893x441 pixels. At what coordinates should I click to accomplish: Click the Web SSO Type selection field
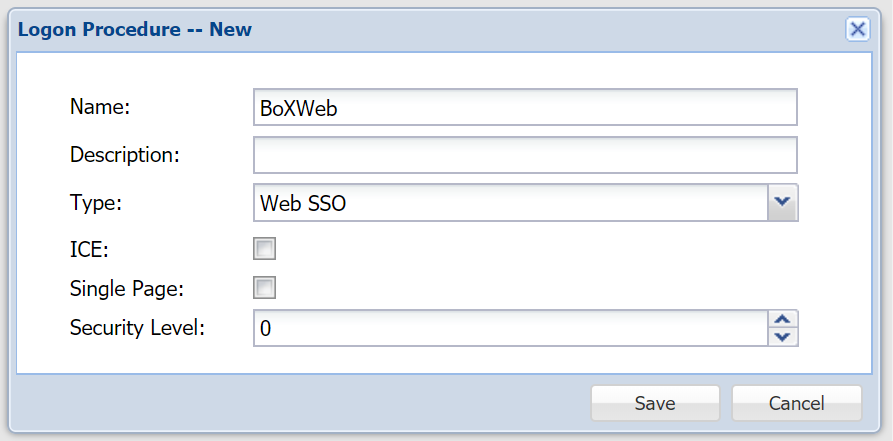510,203
